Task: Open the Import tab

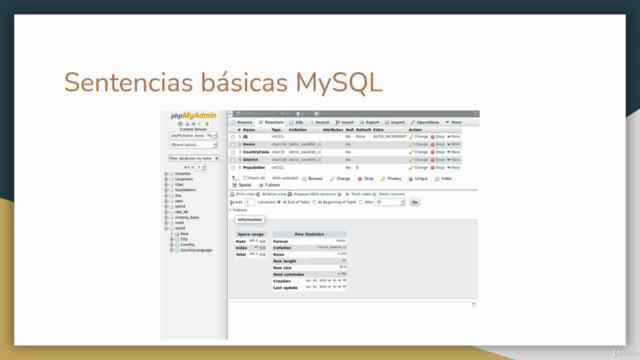Action: click(x=395, y=122)
